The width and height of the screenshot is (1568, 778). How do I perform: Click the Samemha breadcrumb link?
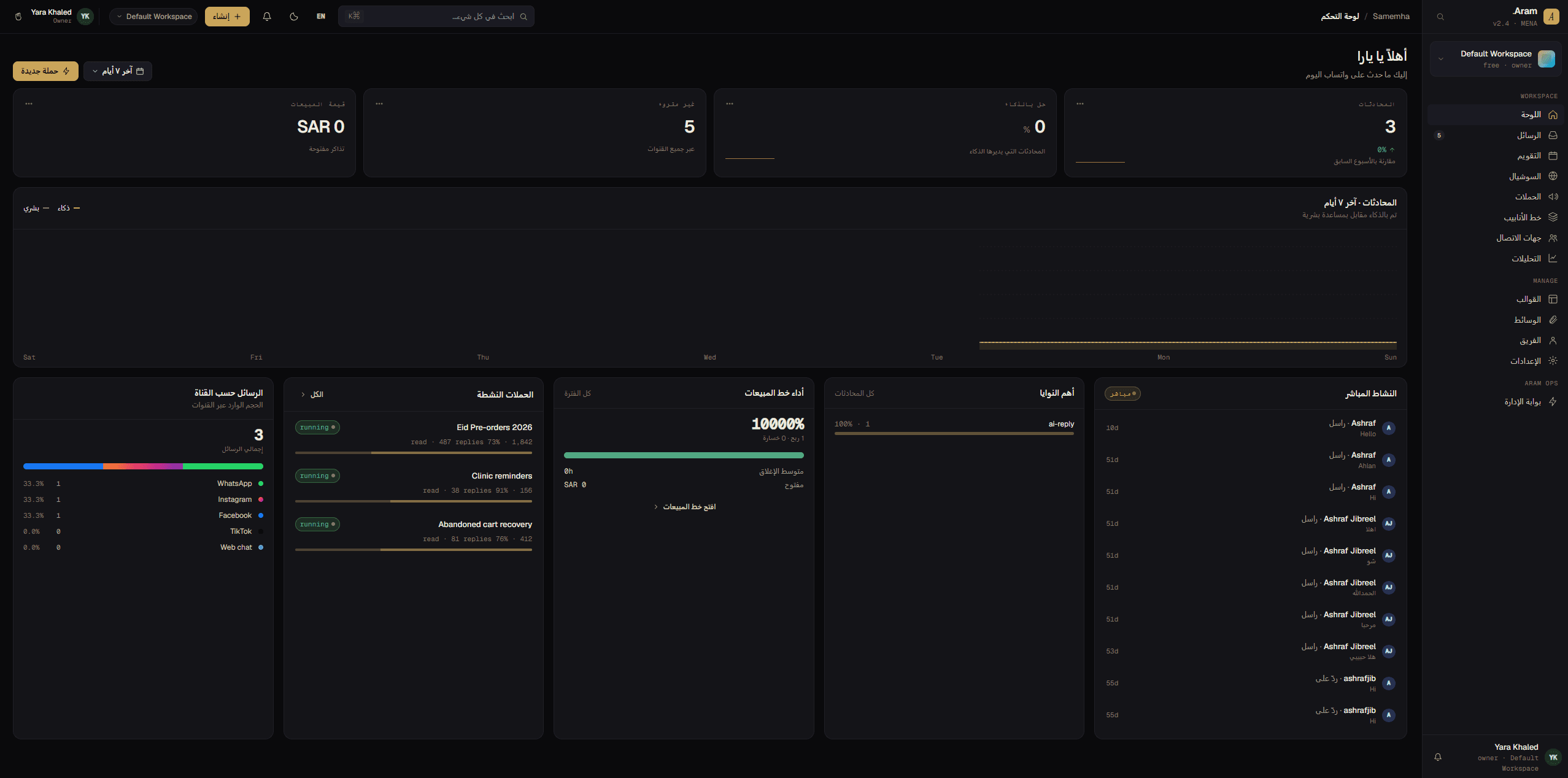coord(1391,17)
